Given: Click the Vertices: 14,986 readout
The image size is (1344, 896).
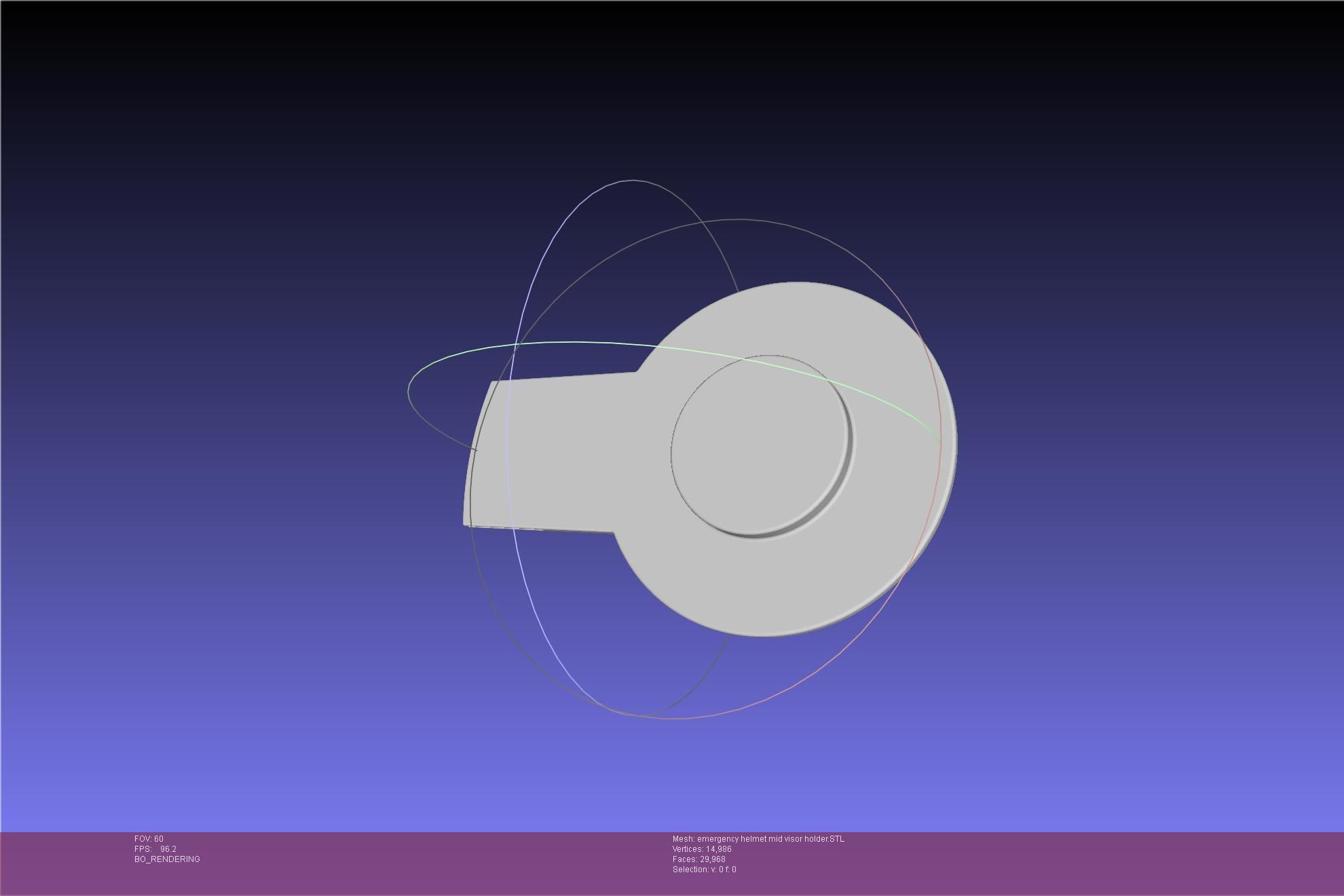Looking at the screenshot, I should click(702, 849).
